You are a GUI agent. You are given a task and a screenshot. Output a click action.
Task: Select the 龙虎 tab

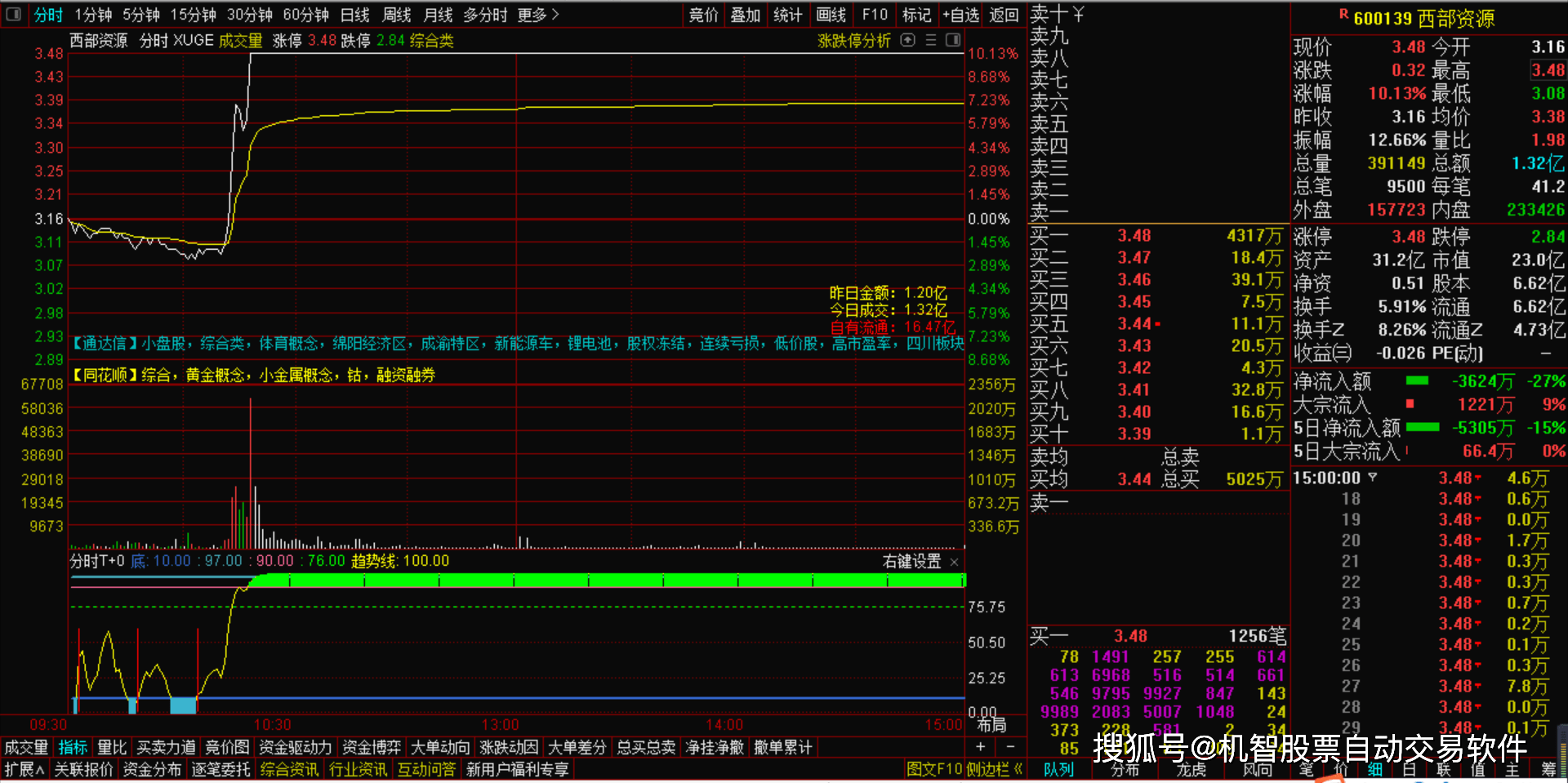[1192, 769]
